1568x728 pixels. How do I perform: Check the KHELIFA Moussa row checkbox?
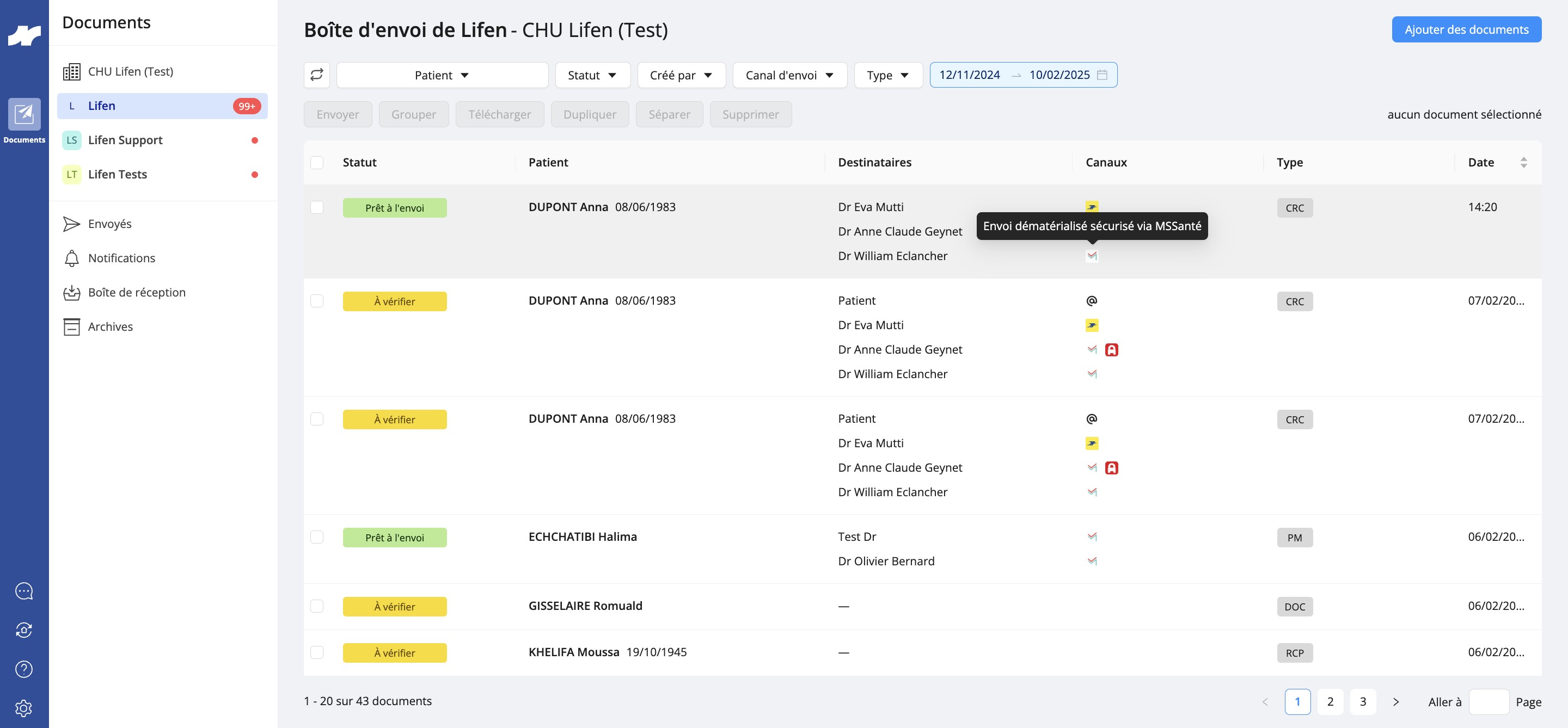coord(316,652)
